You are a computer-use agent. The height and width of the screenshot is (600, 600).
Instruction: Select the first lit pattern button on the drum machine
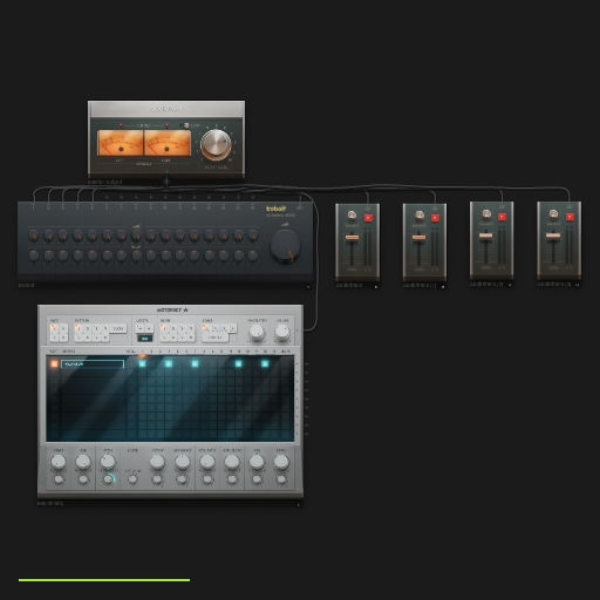pos(78,328)
